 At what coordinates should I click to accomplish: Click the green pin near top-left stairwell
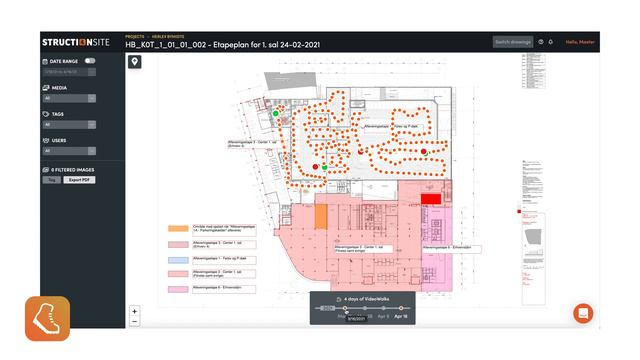coord(276,113)
